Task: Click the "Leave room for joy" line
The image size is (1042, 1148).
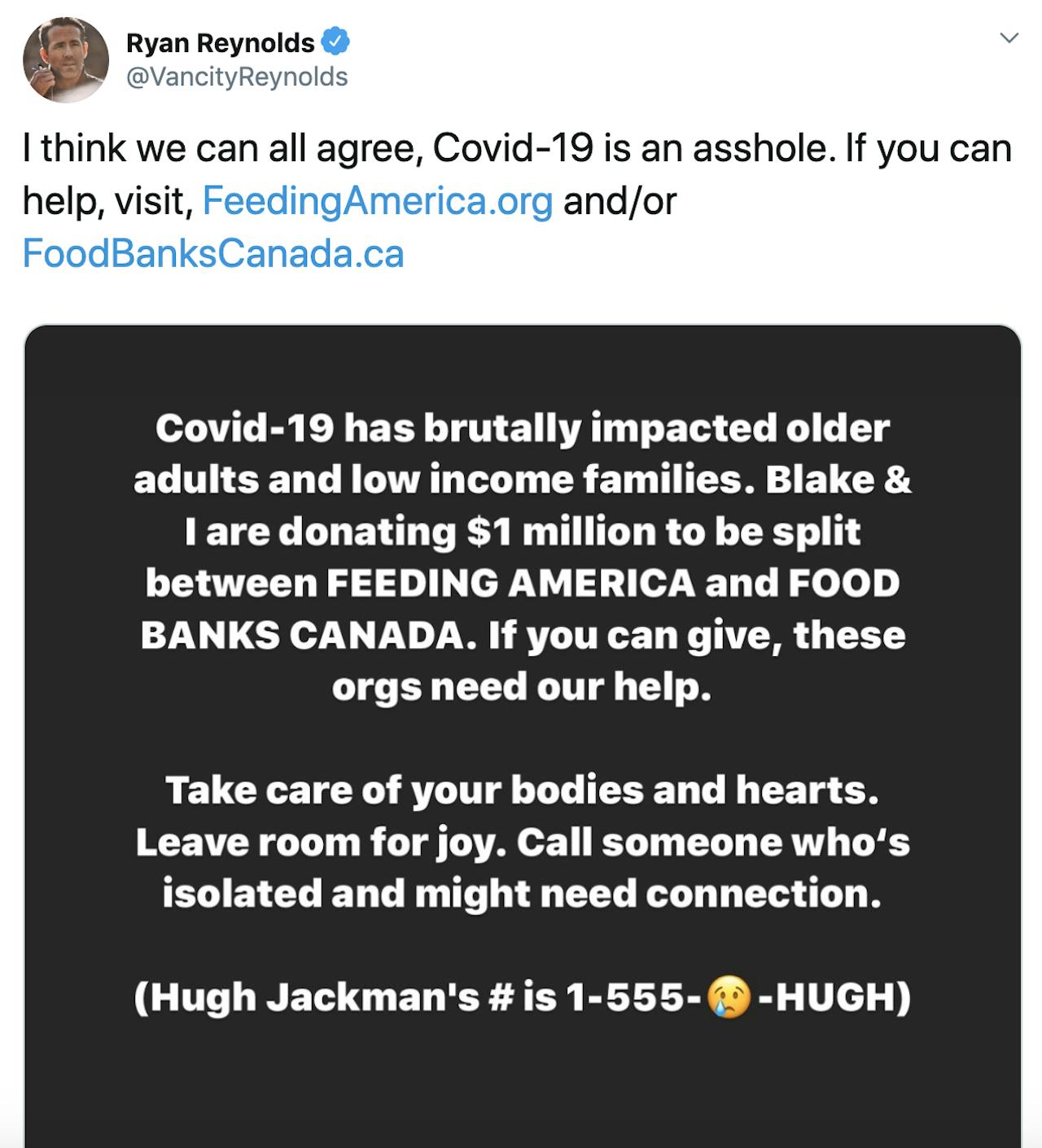Action: tap(322, 842)
